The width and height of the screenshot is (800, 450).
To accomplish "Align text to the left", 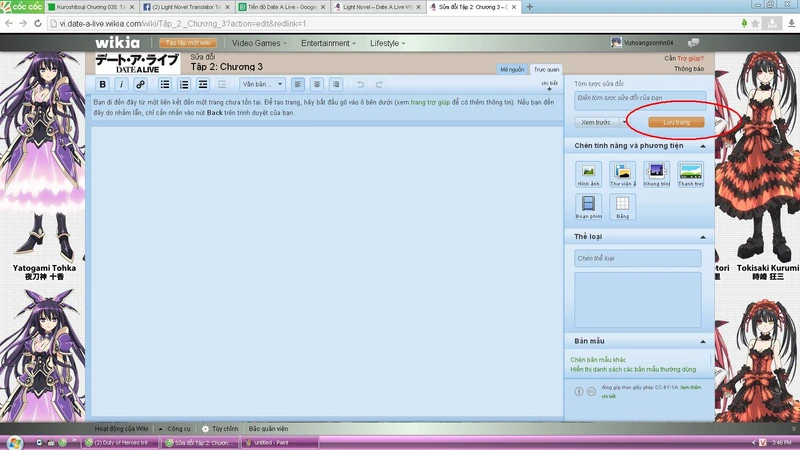I will [298, 85].
